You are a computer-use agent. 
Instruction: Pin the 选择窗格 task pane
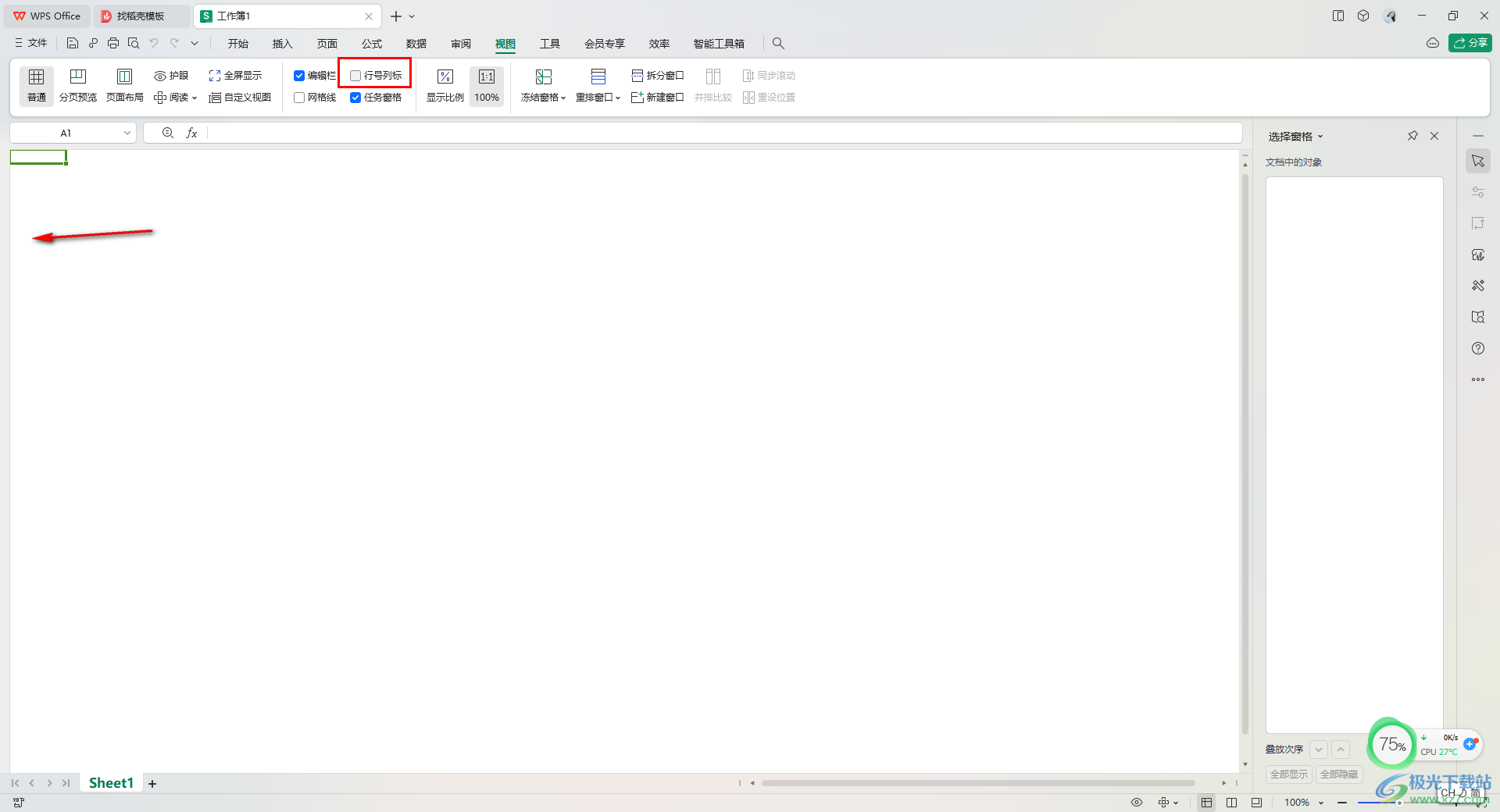pyautogui.click(x=1412, y=136)
